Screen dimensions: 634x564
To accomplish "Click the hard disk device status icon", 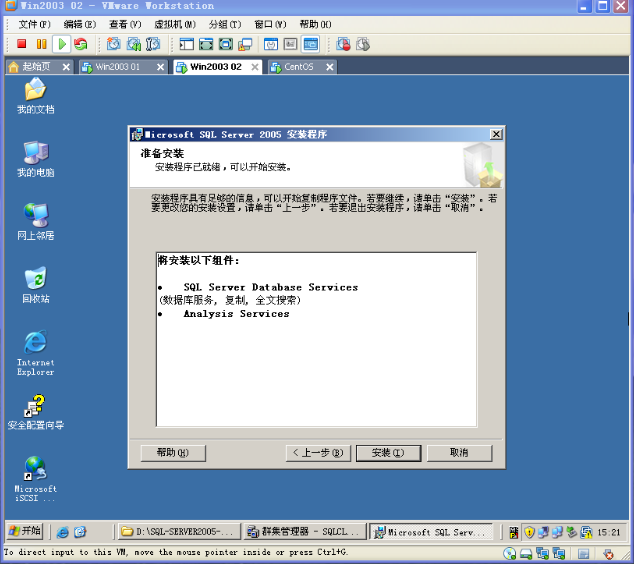I will 526,553.
